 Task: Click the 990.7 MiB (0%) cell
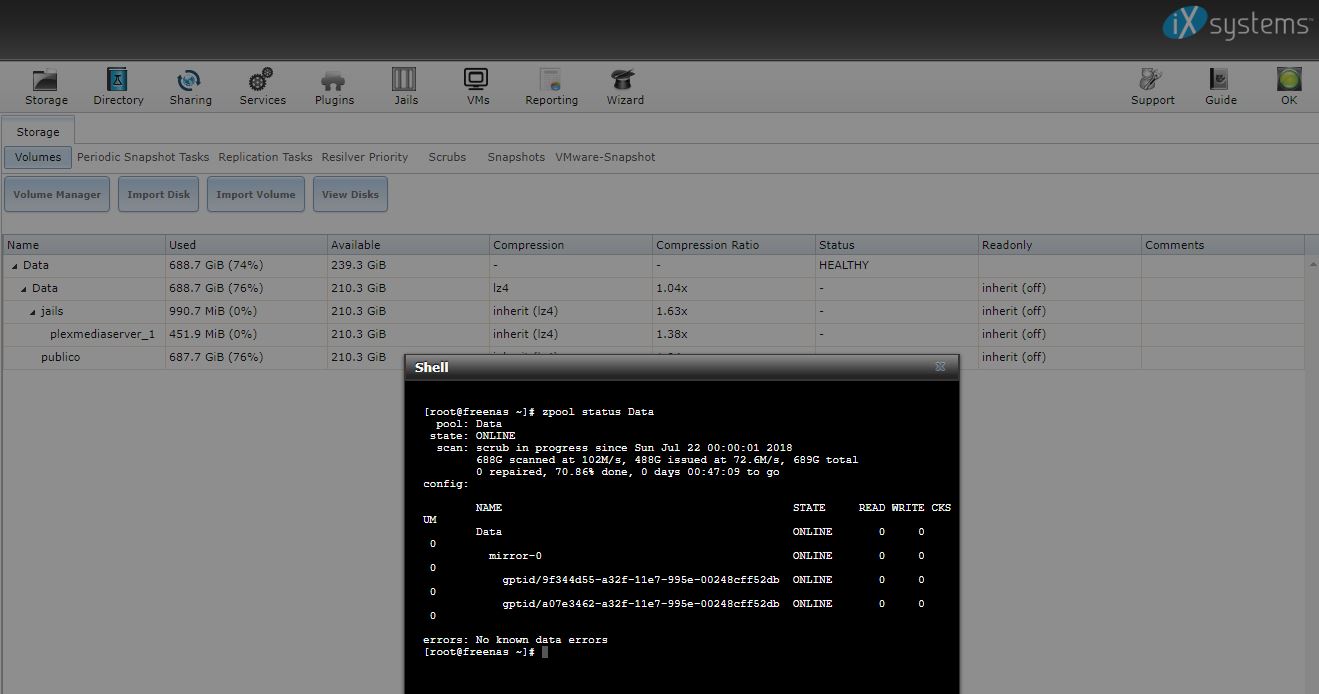(x=246, y=311)
